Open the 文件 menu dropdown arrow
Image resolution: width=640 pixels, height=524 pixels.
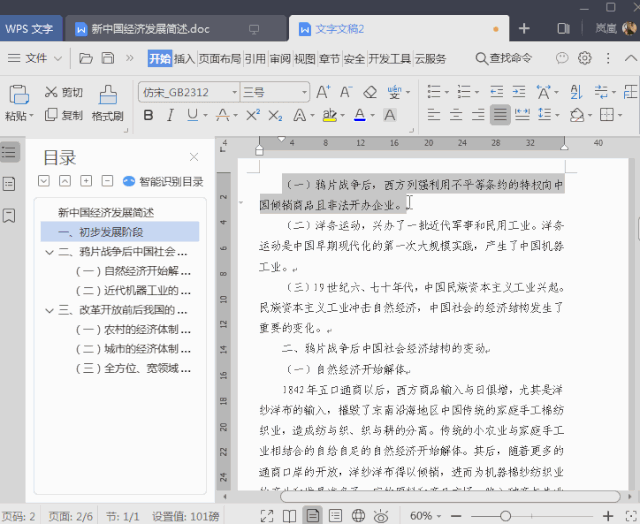click(58, 59)
